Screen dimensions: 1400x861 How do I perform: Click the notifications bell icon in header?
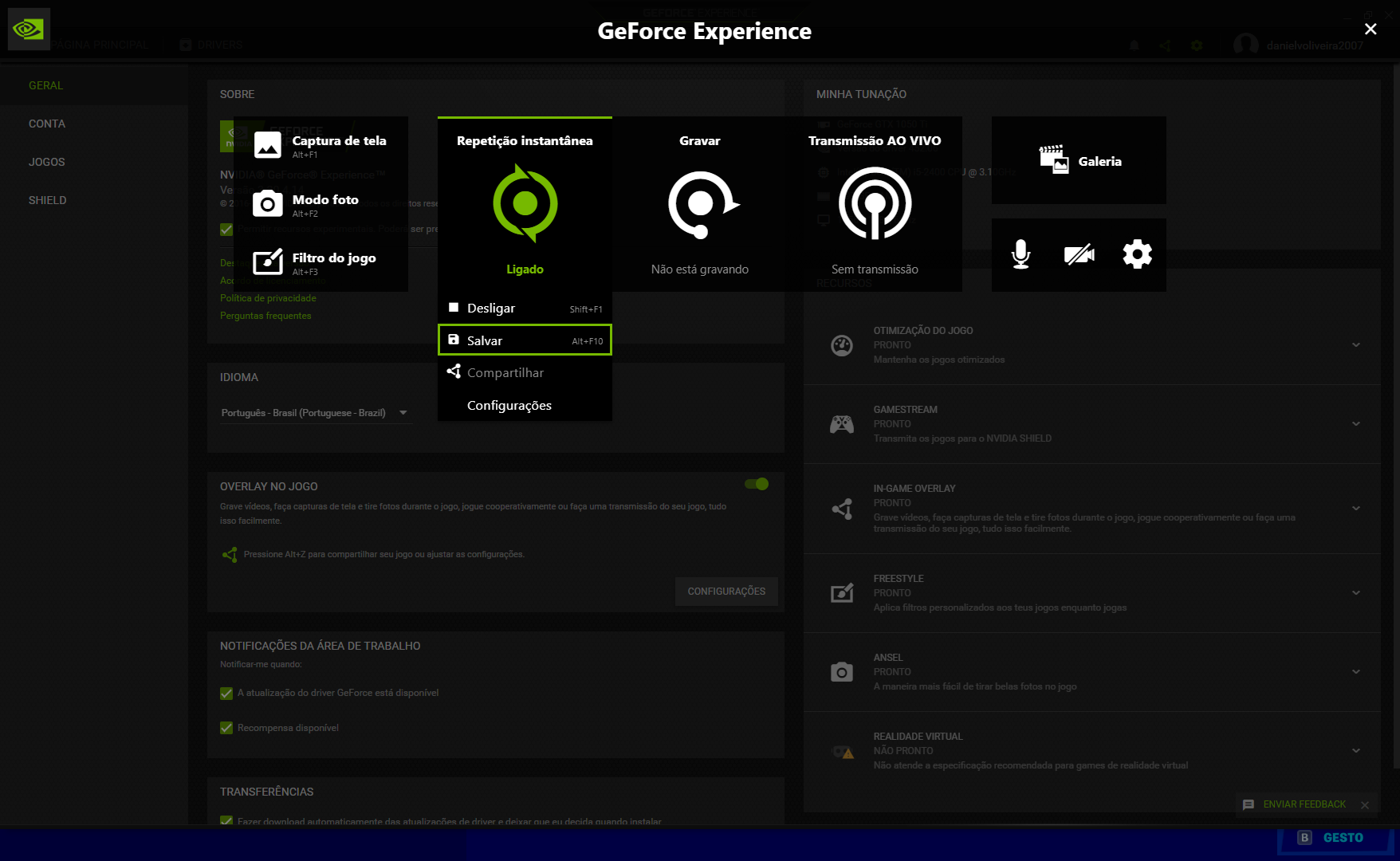[1134, 45]
